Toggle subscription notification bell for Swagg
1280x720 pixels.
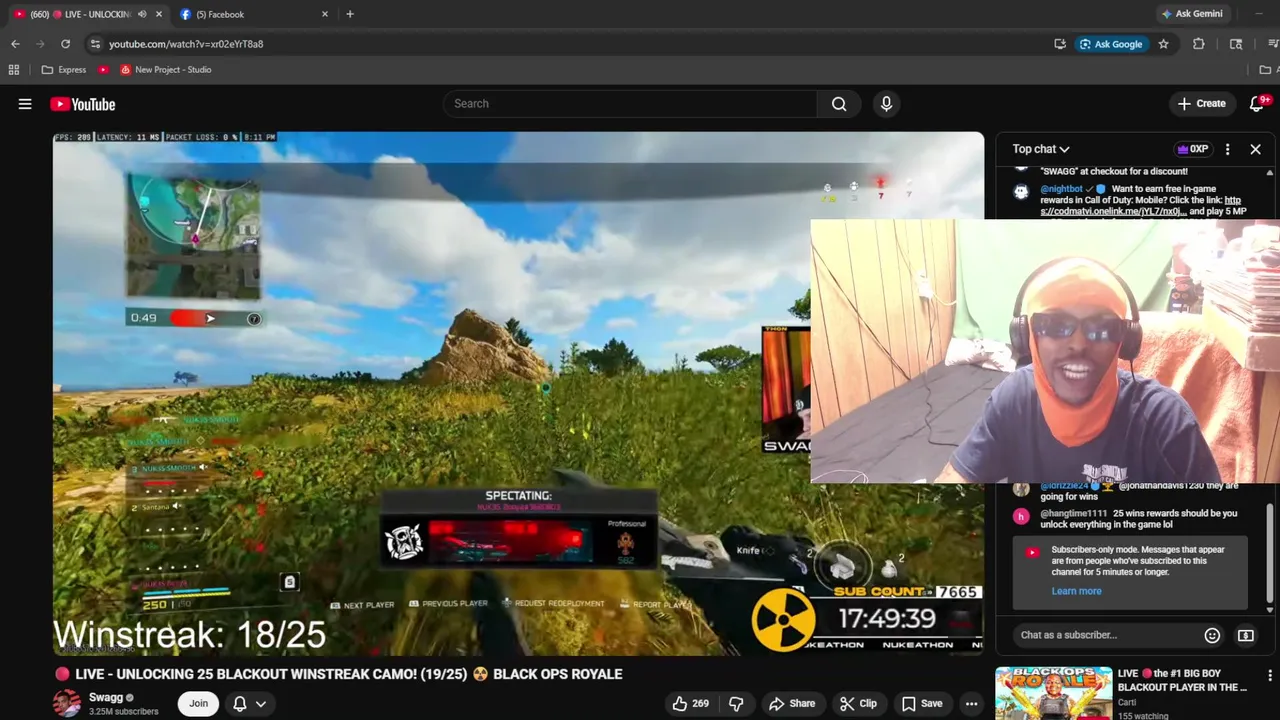(x=240, y=703)
